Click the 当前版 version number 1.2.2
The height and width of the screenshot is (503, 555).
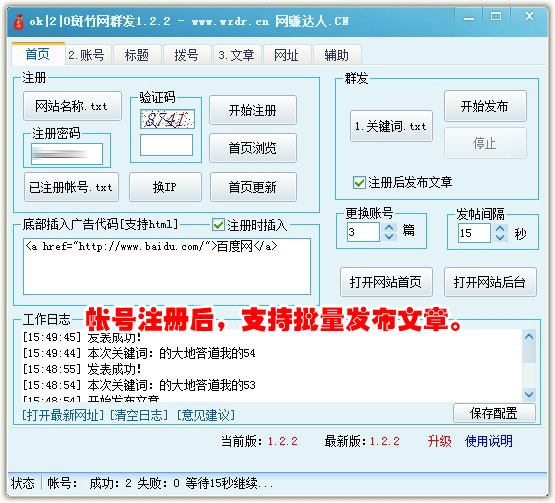(x=282, y=441)
